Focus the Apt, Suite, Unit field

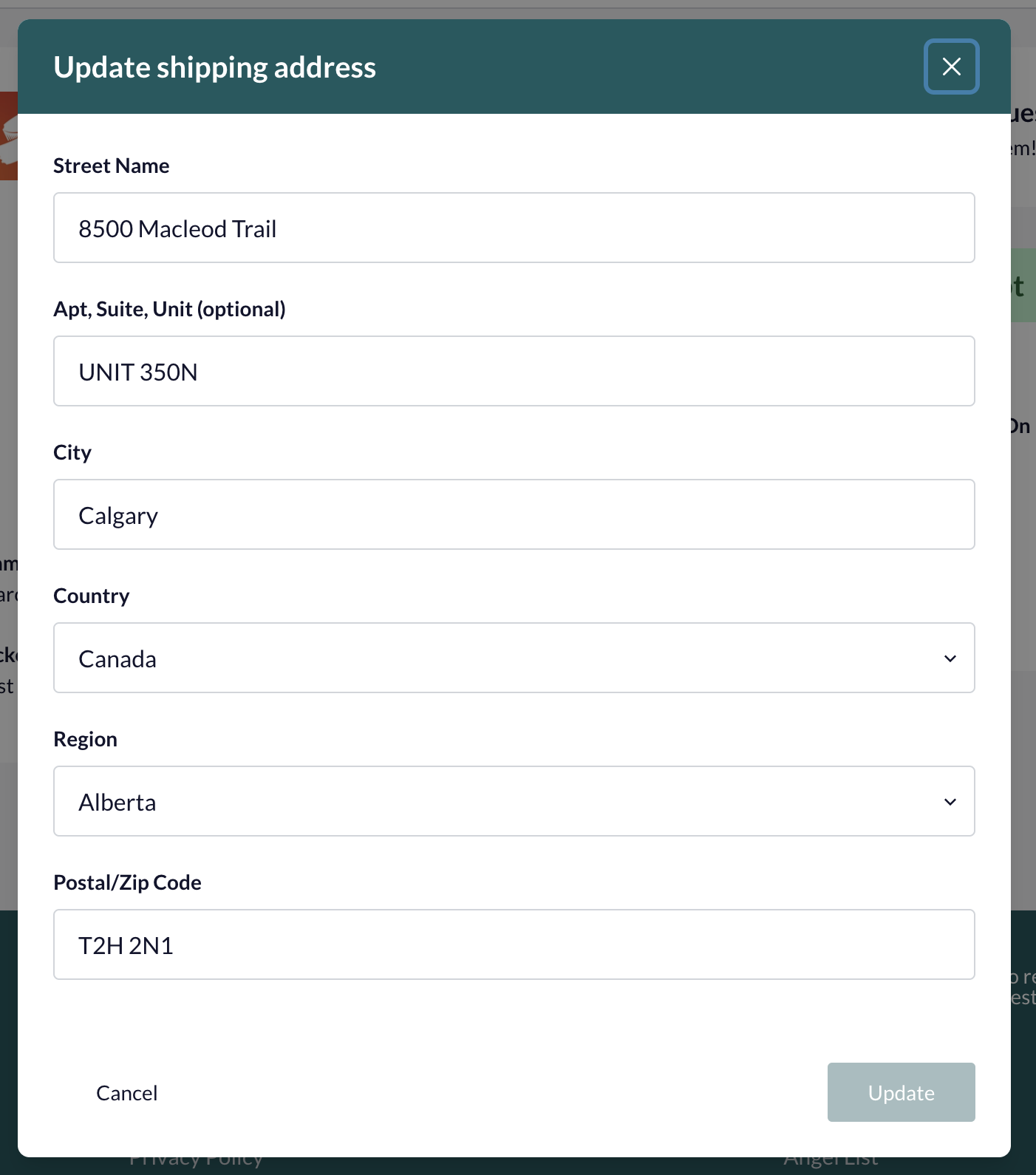click(514, 371)
